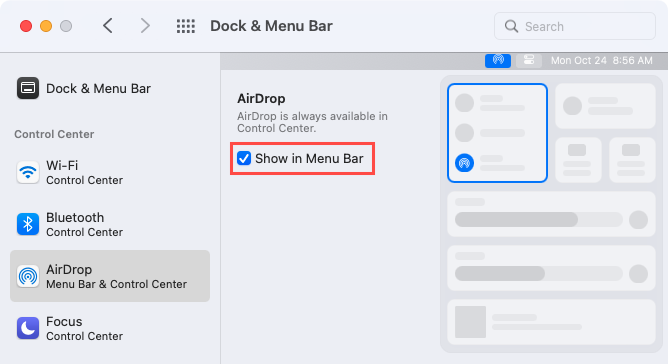Viewport: 668px width, 364px height.
Task: Click the Control Center icon in preview menu bar
Action: tap(529, 60)
